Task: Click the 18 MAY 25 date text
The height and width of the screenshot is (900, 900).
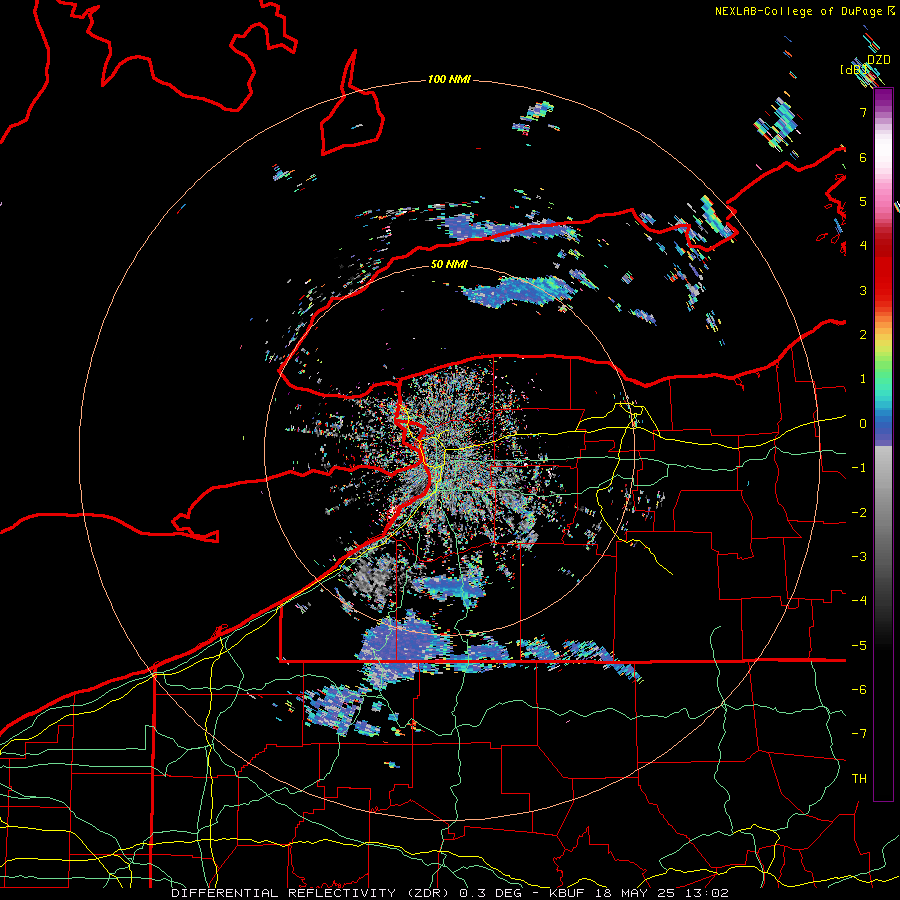Action: (x=638, y=893)
